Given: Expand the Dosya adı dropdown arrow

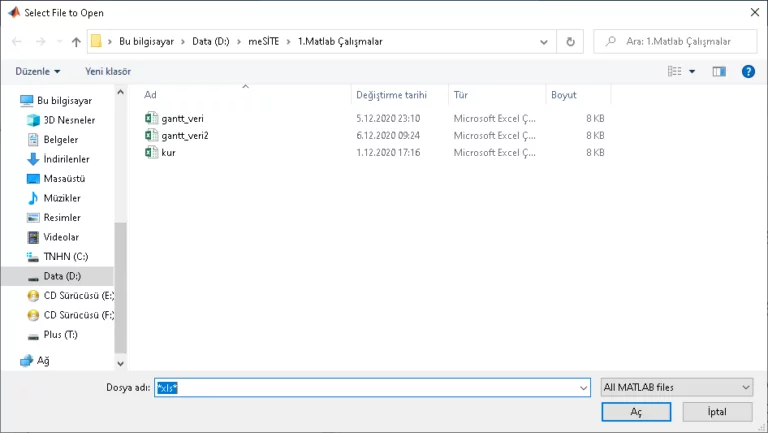Looking at the screenshot, I should [x=583, y=388].
